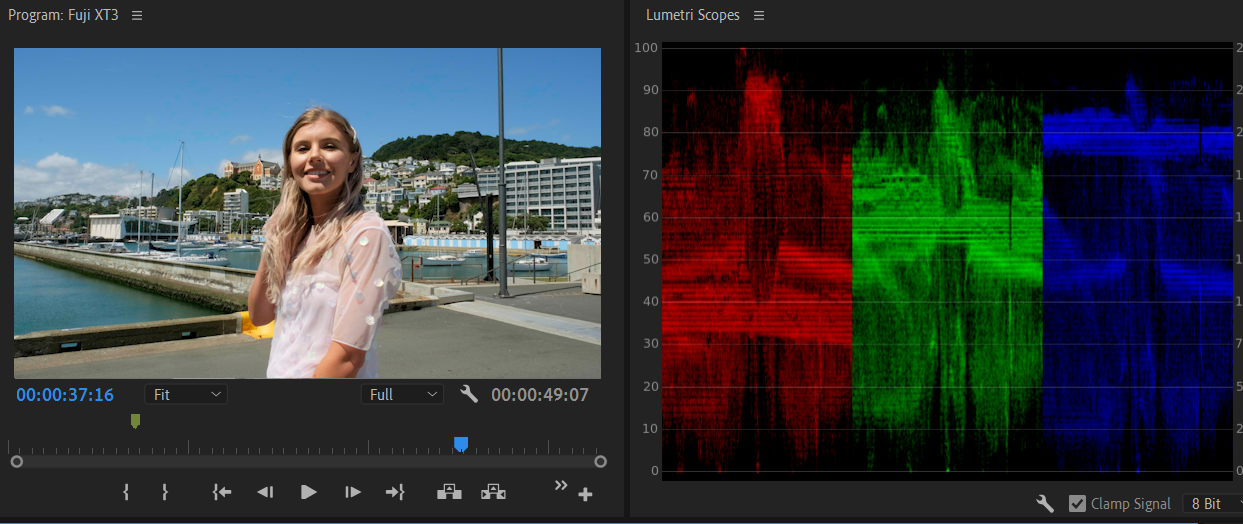Open the 8 Bit depth dropdown
Image resolution: width=1243 pixels, height=524 pixels.
tap(1211, 504)
